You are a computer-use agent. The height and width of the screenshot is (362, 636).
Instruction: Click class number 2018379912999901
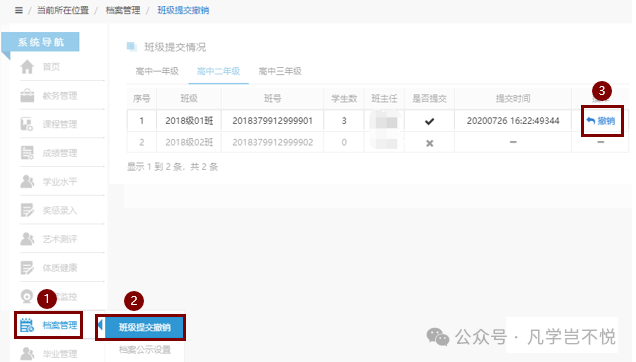(x=272, y=121)
